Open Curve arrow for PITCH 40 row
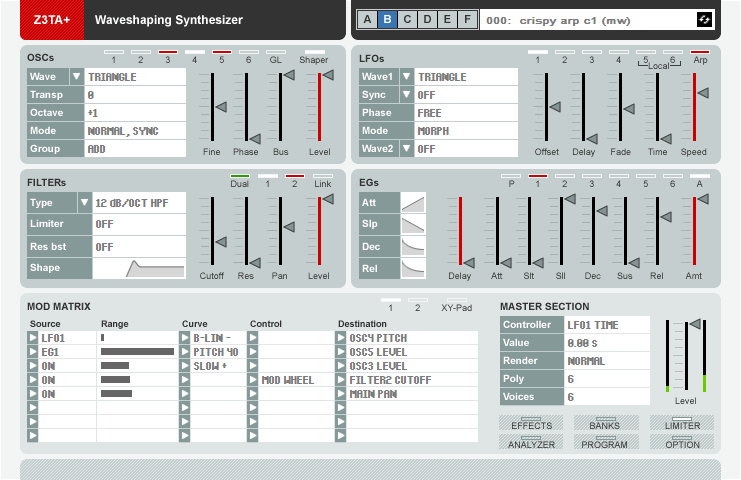The image size is (741, 480). tap(185, 352)
